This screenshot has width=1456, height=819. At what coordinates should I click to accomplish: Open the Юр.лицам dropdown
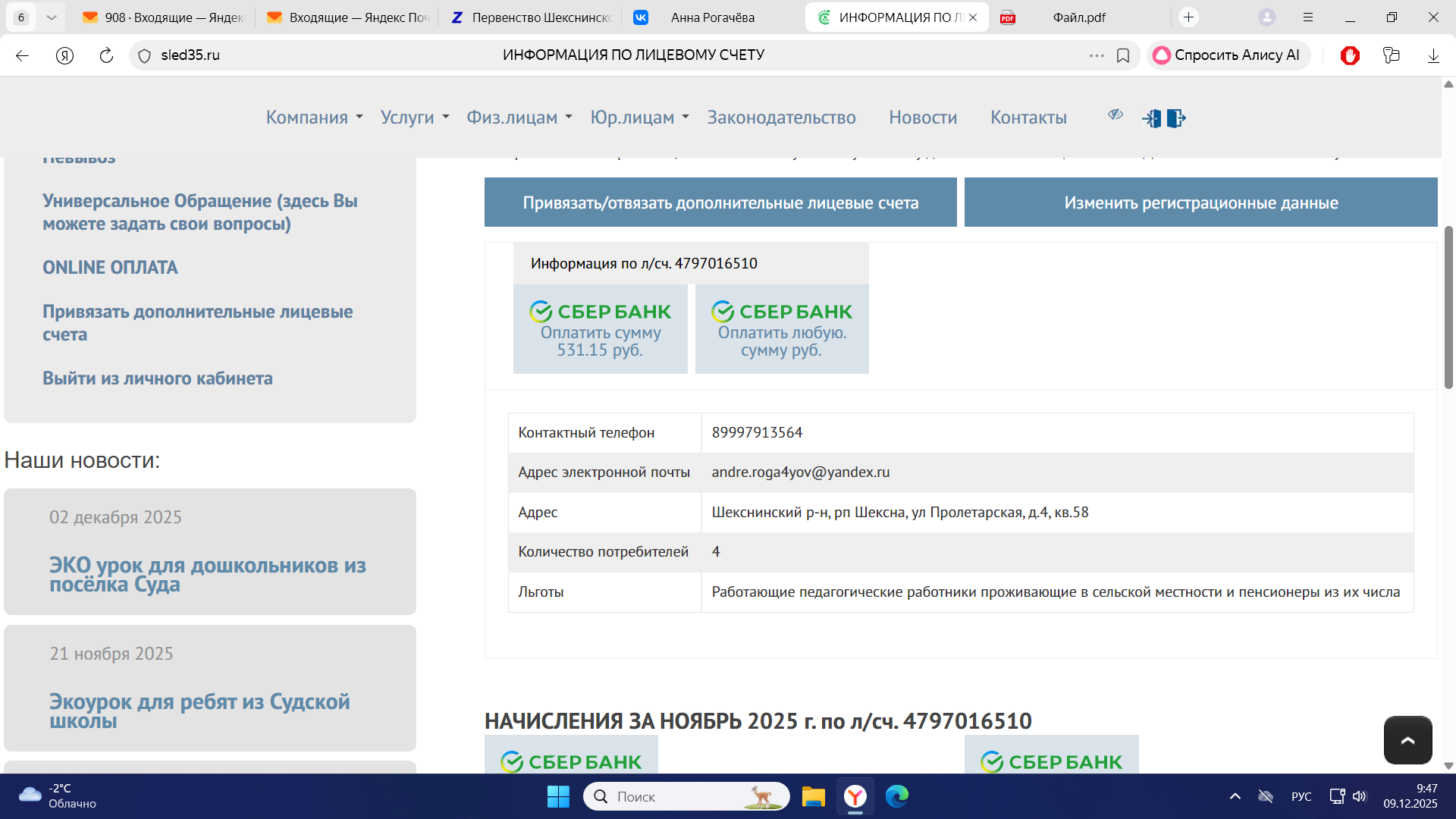[x=639, y=118]
